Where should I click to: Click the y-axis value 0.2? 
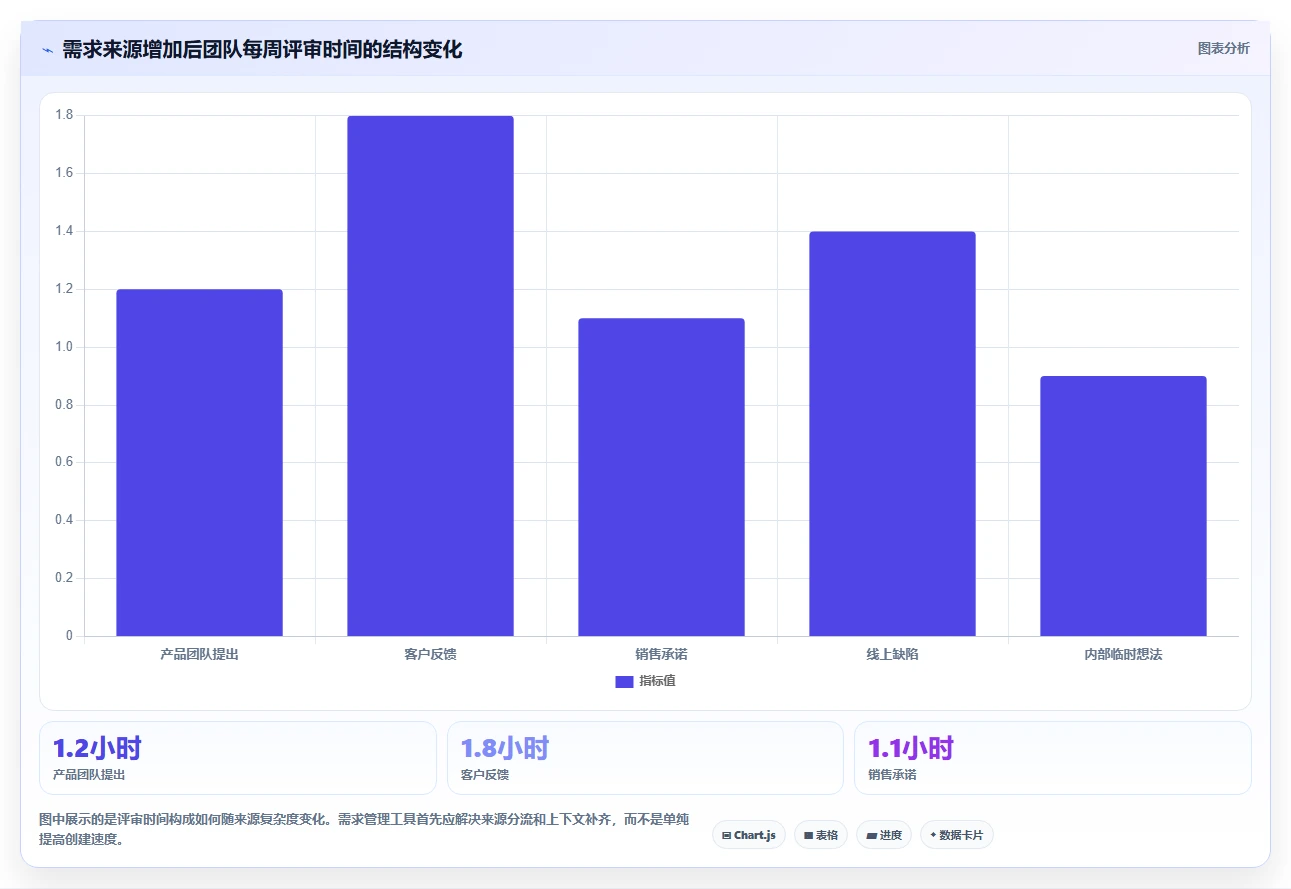pos(64,578)
